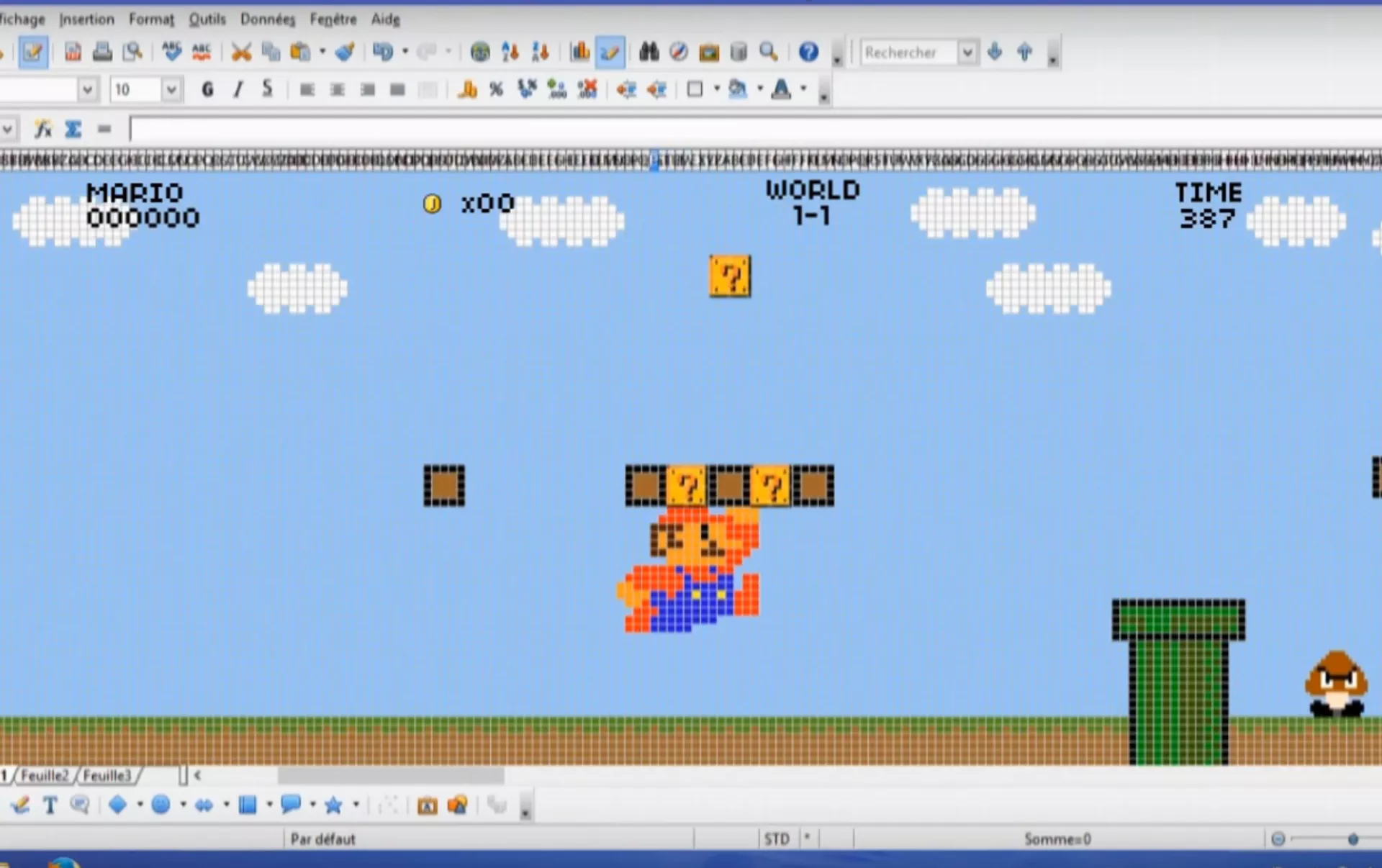Select the Text tool T icon
1382x868 pixels.
click(50, 805)
